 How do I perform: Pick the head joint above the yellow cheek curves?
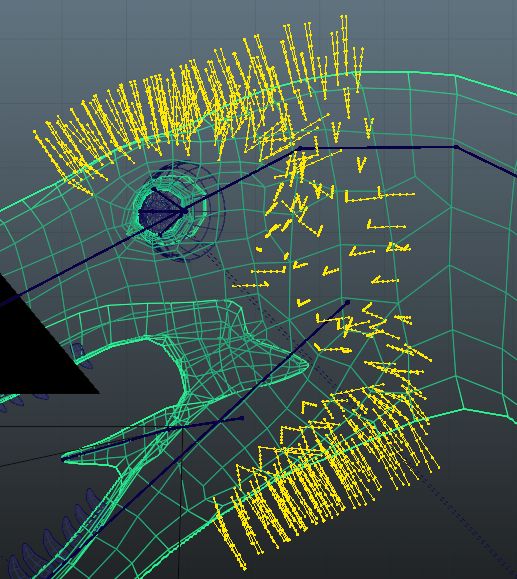[x=300, y=148]
